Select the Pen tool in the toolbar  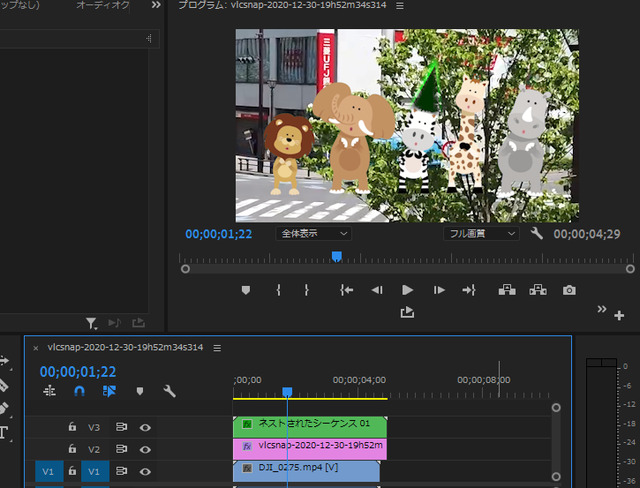3,408
